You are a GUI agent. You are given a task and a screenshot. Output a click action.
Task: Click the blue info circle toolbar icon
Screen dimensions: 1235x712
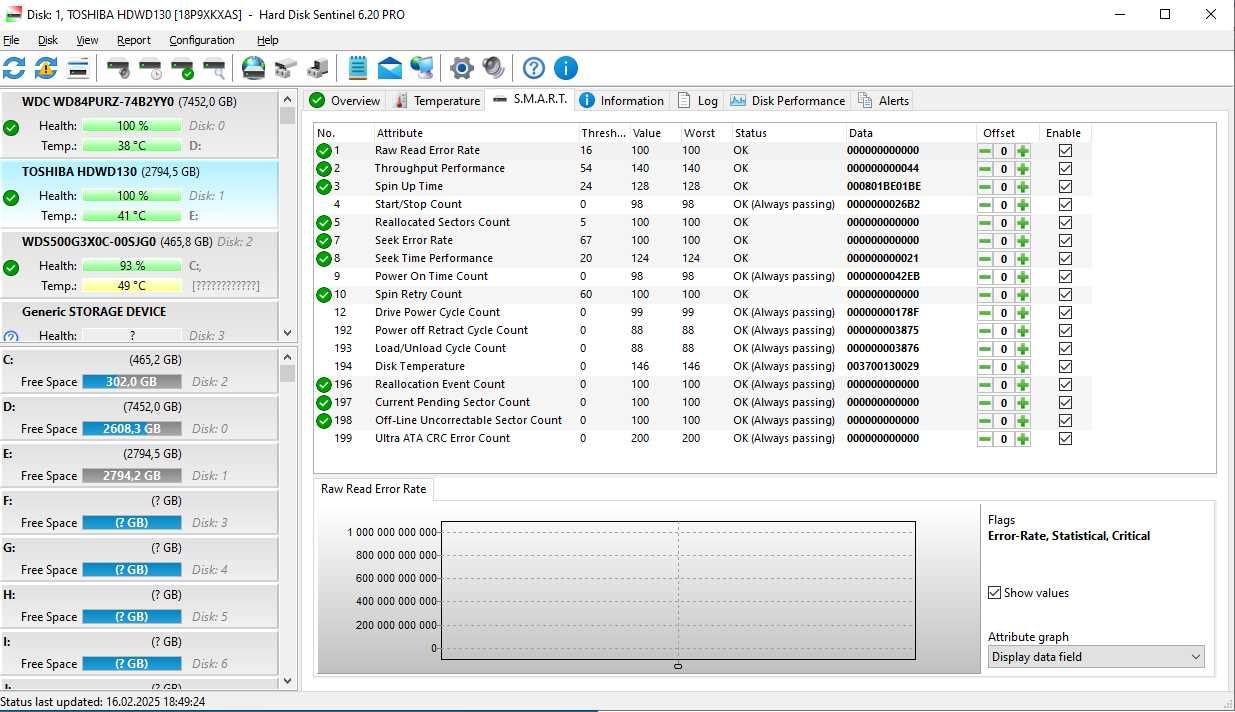566,68
